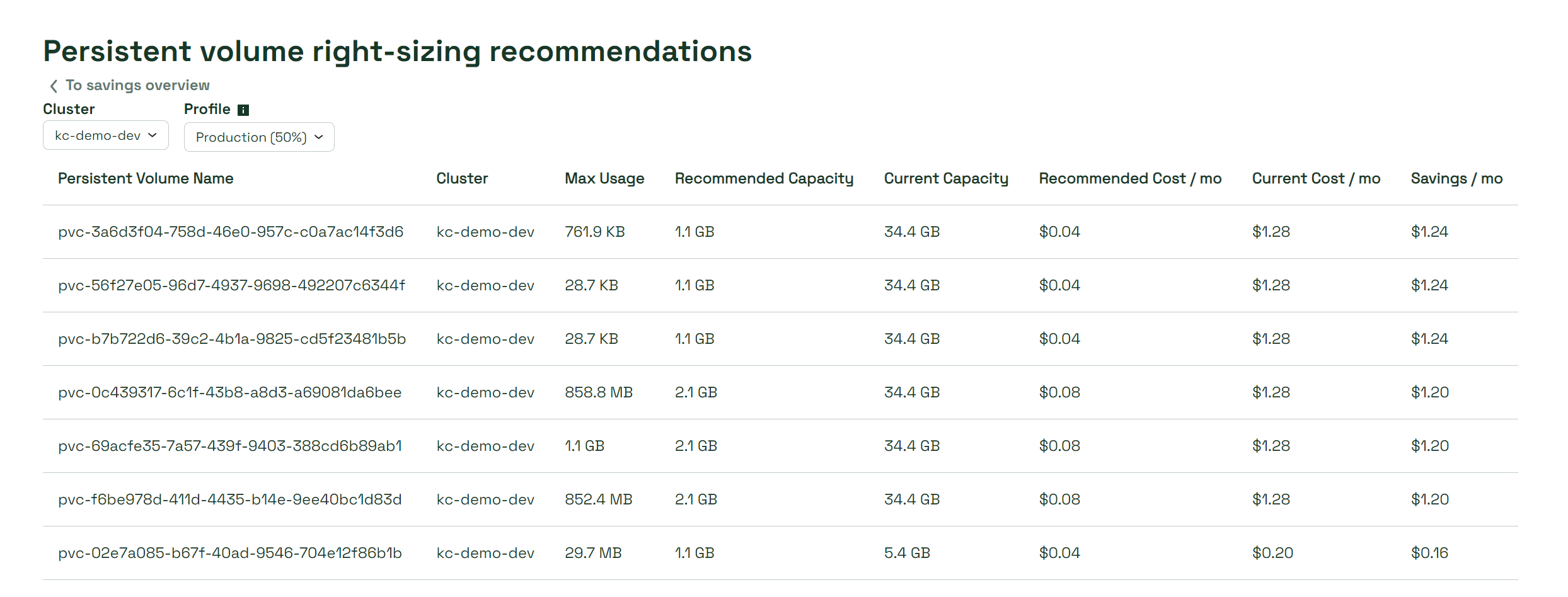1568x597 pixels.
Task: Click the $1.28 current cost for pvc-b7b722d6
Action: [x=1271, y=339]
